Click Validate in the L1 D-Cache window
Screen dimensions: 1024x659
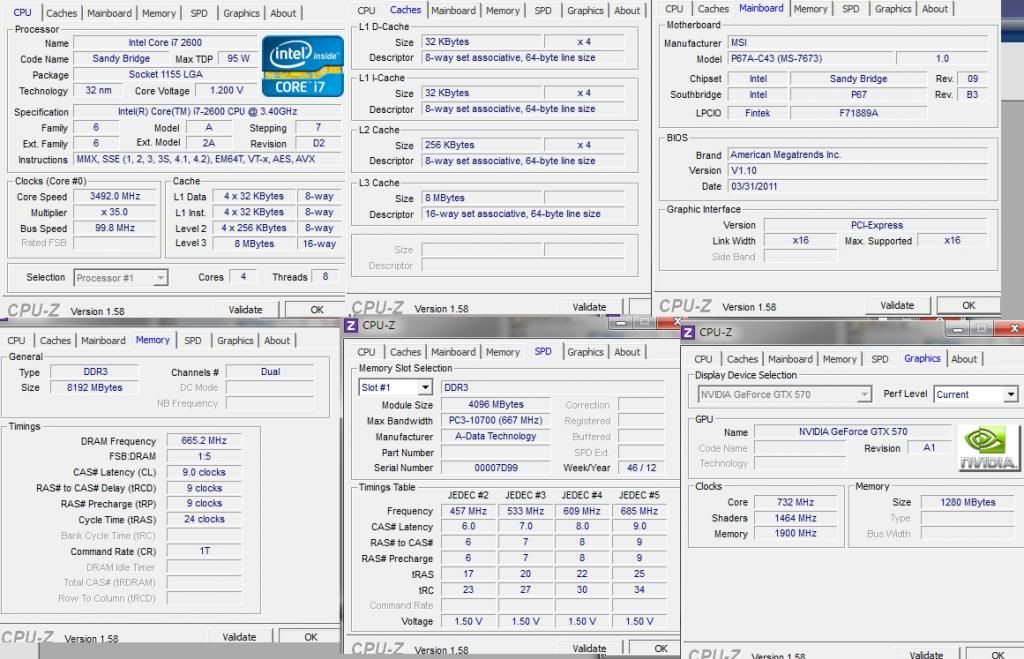(x=589, y=308)
